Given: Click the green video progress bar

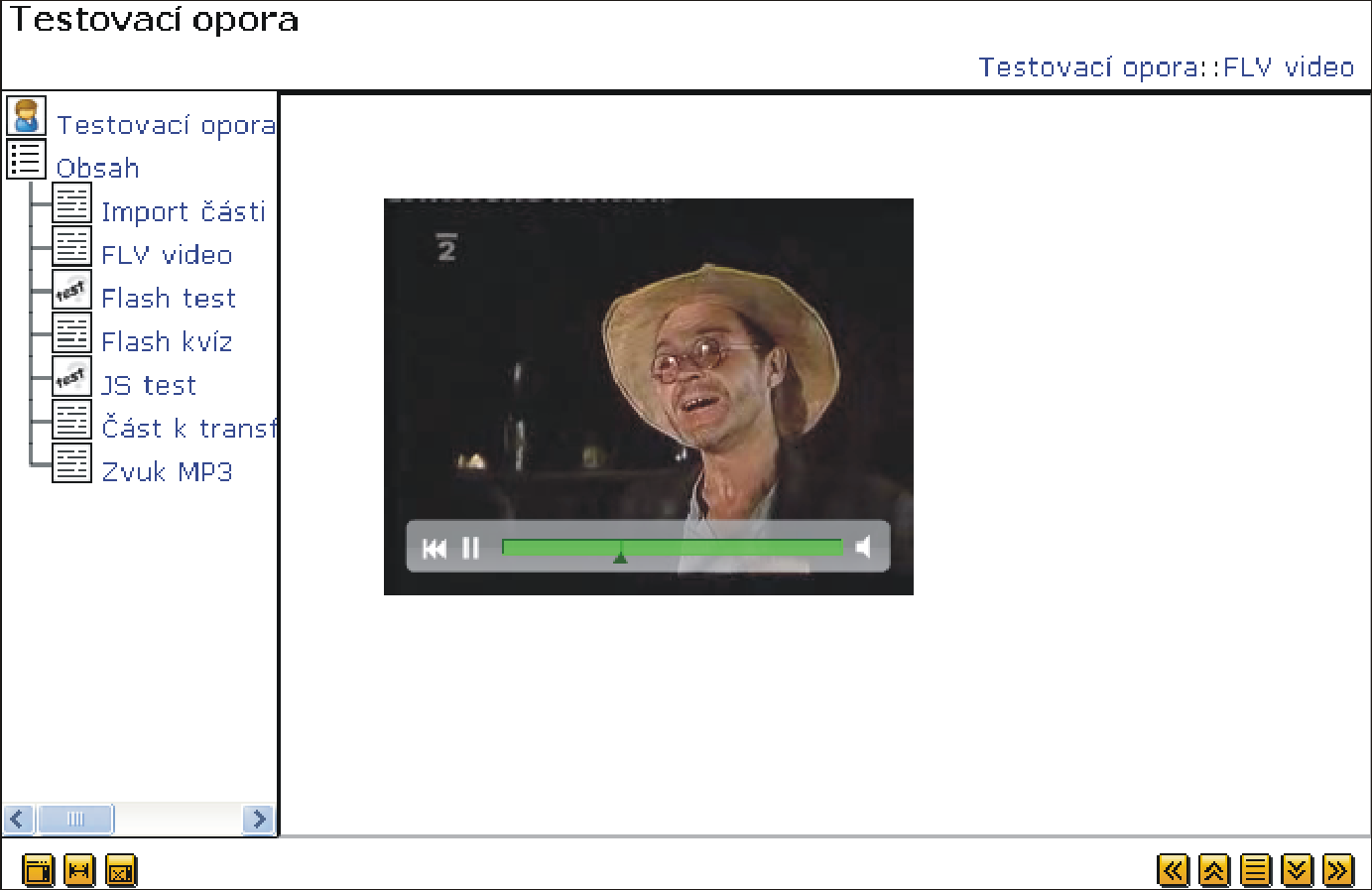Looking at the screenshot, I should pos(673,547).
